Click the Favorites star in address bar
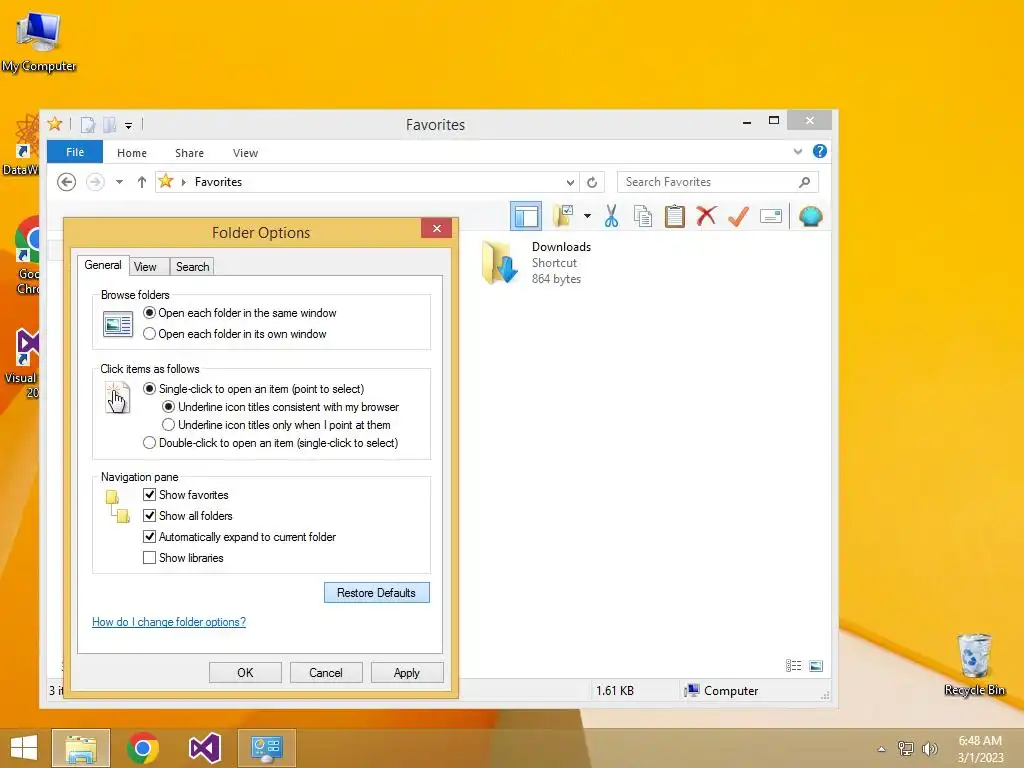The width and height of the screenshot is (1024, 768). point(166,182)
